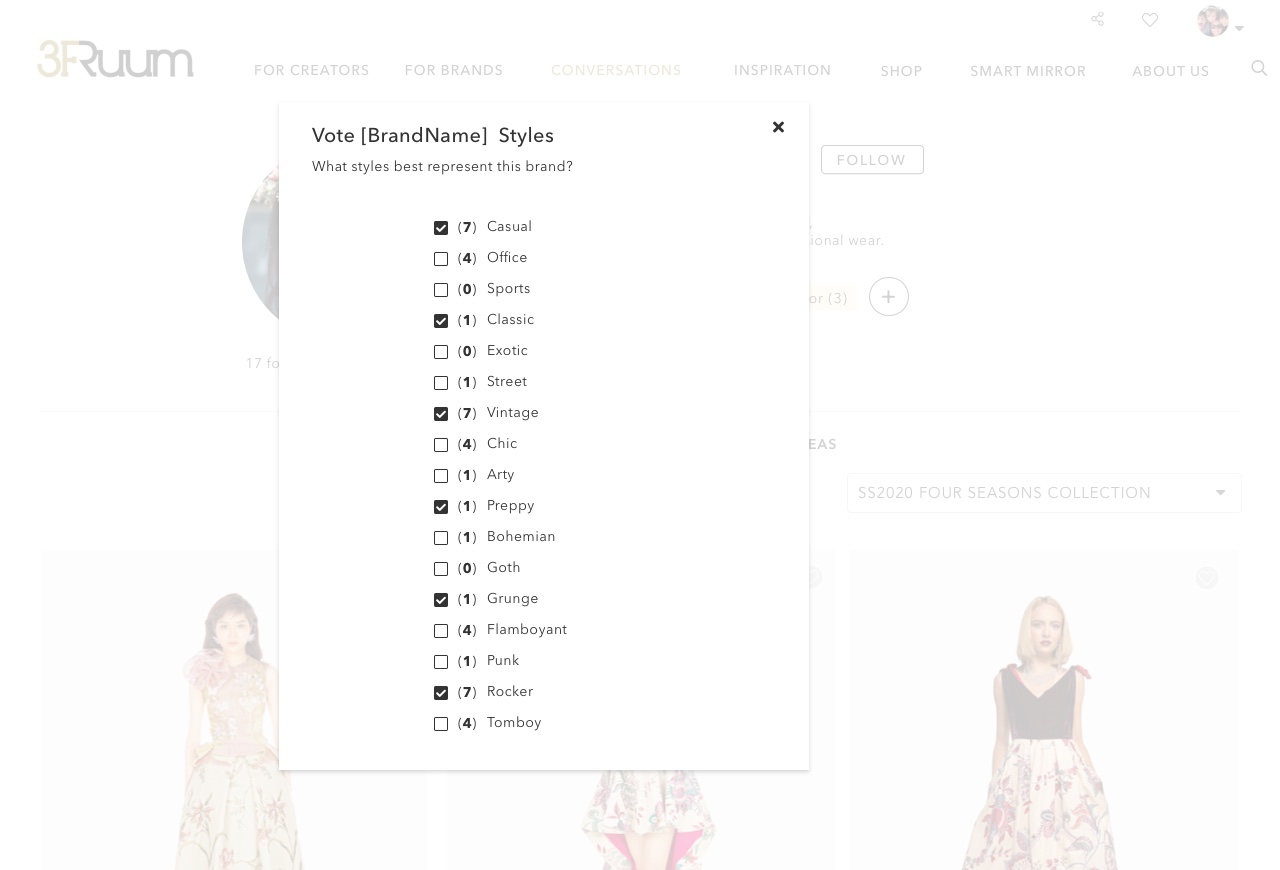Check the Exotic style checkbox
Image resolution: width=1280 pixels, height=870 pixels.
point(441,352)
